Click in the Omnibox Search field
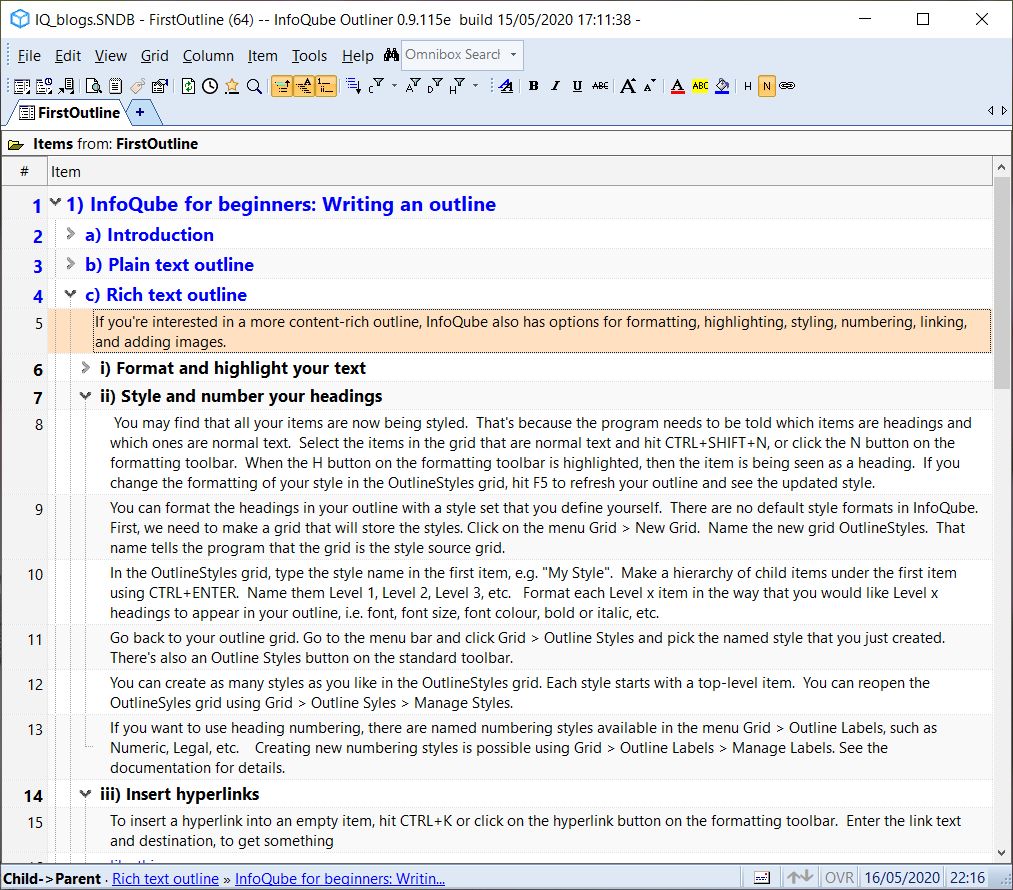1013x890 pixels. point(454,55)
